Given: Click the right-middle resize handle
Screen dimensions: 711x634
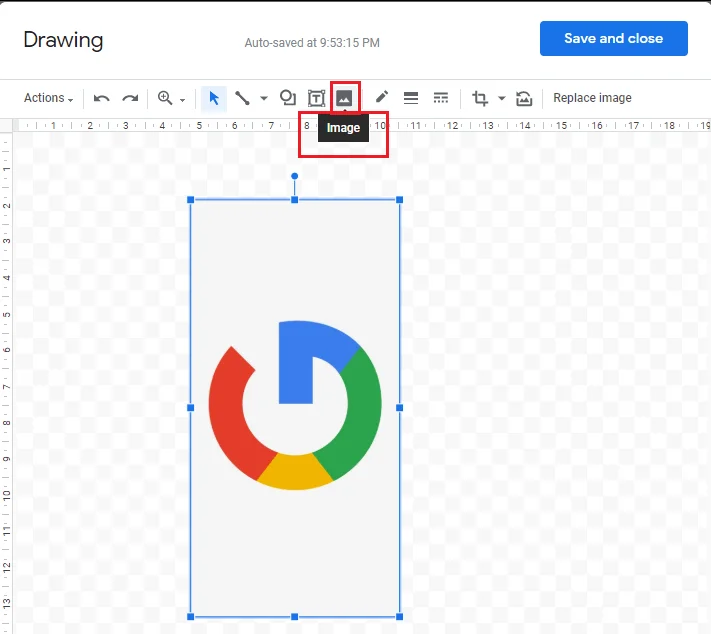Looking at the screenshot, I should point(399,408).
